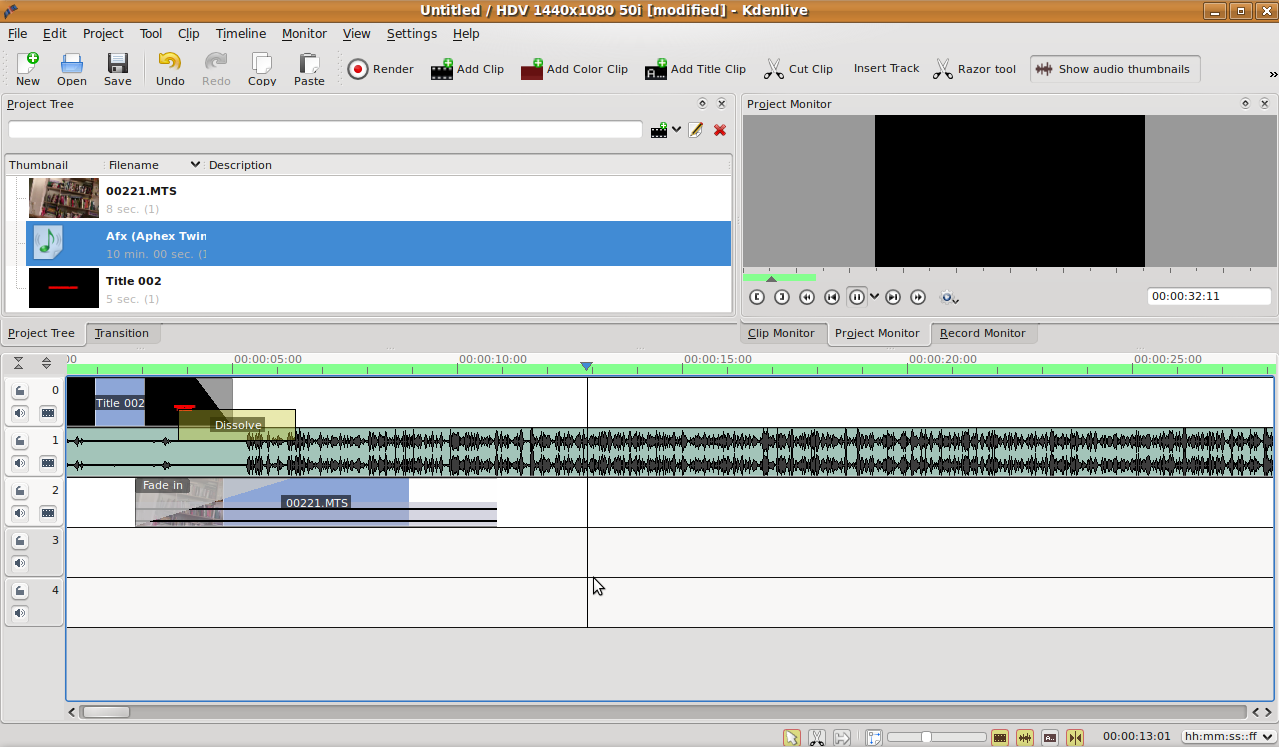Mute audio on track 3
1279x747 pixels.
20,563
